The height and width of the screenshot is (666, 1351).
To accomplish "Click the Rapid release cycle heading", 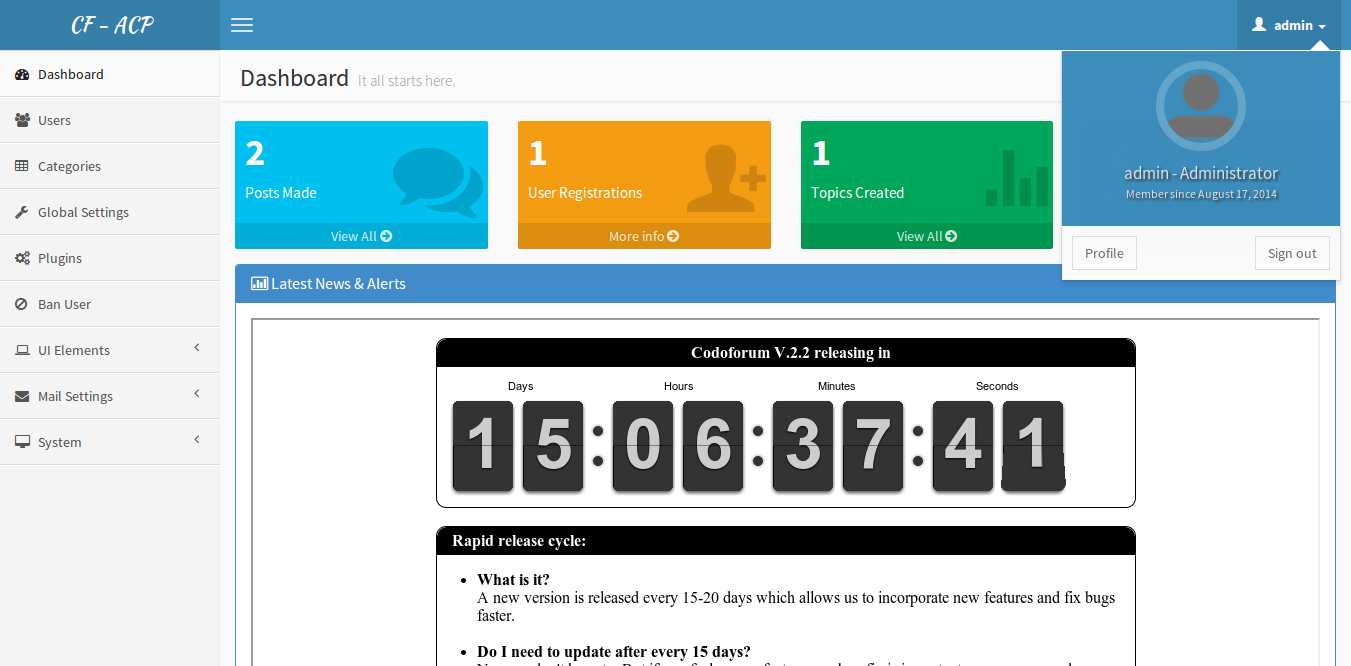I will pyautogui.click(x=519, y=541).
